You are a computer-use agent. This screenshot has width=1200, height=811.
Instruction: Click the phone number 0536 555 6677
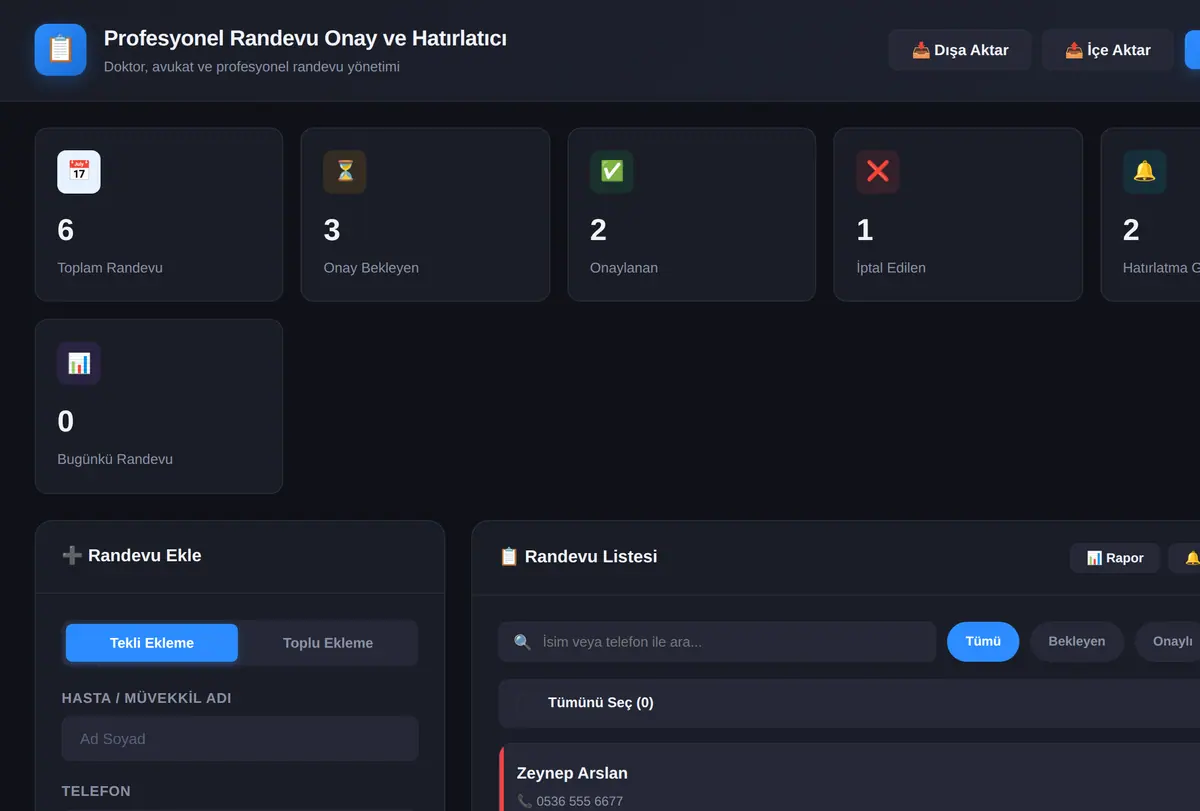point(580,801)
